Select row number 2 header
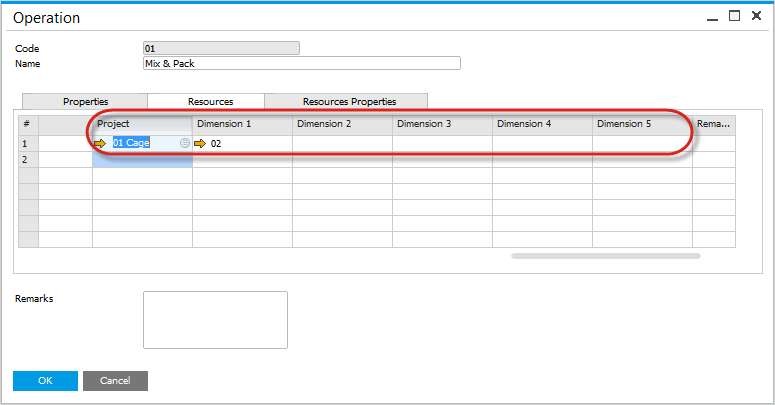The width and height of the screenshot is (775, 405). coord(26,160)
